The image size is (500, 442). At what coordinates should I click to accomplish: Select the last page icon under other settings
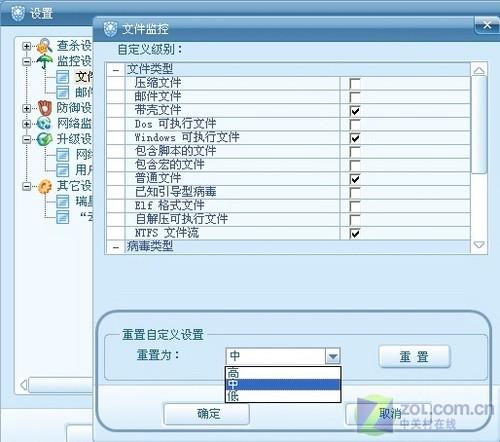tap(63, 217)
